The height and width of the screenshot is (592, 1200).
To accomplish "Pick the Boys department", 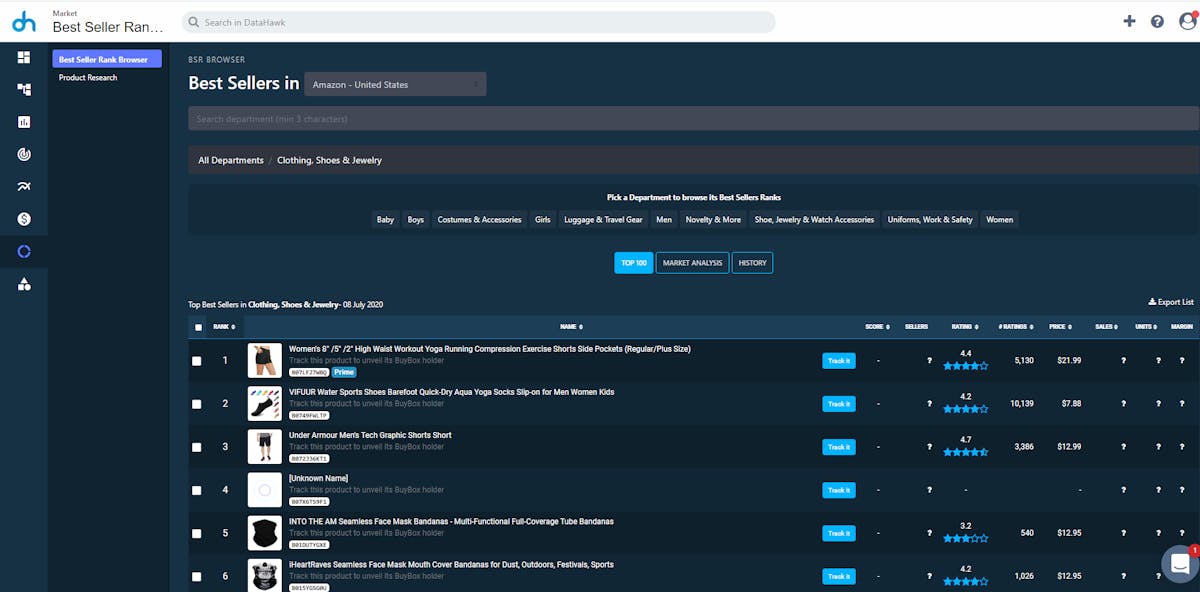I will pyautogui.click(x=416, y=219).
